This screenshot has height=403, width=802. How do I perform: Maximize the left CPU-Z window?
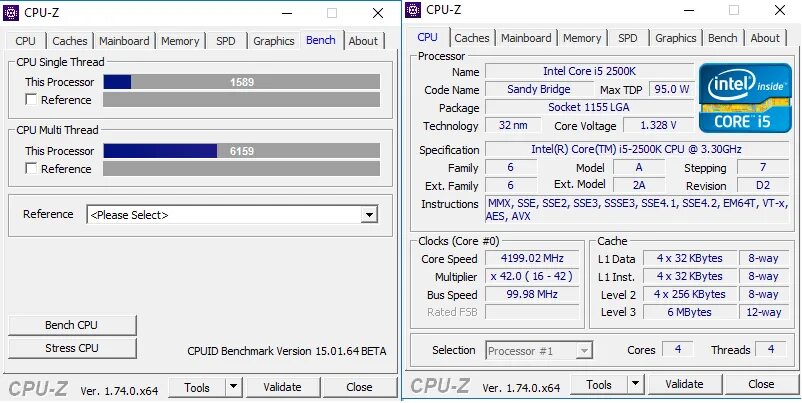click(x=332, y=13)
